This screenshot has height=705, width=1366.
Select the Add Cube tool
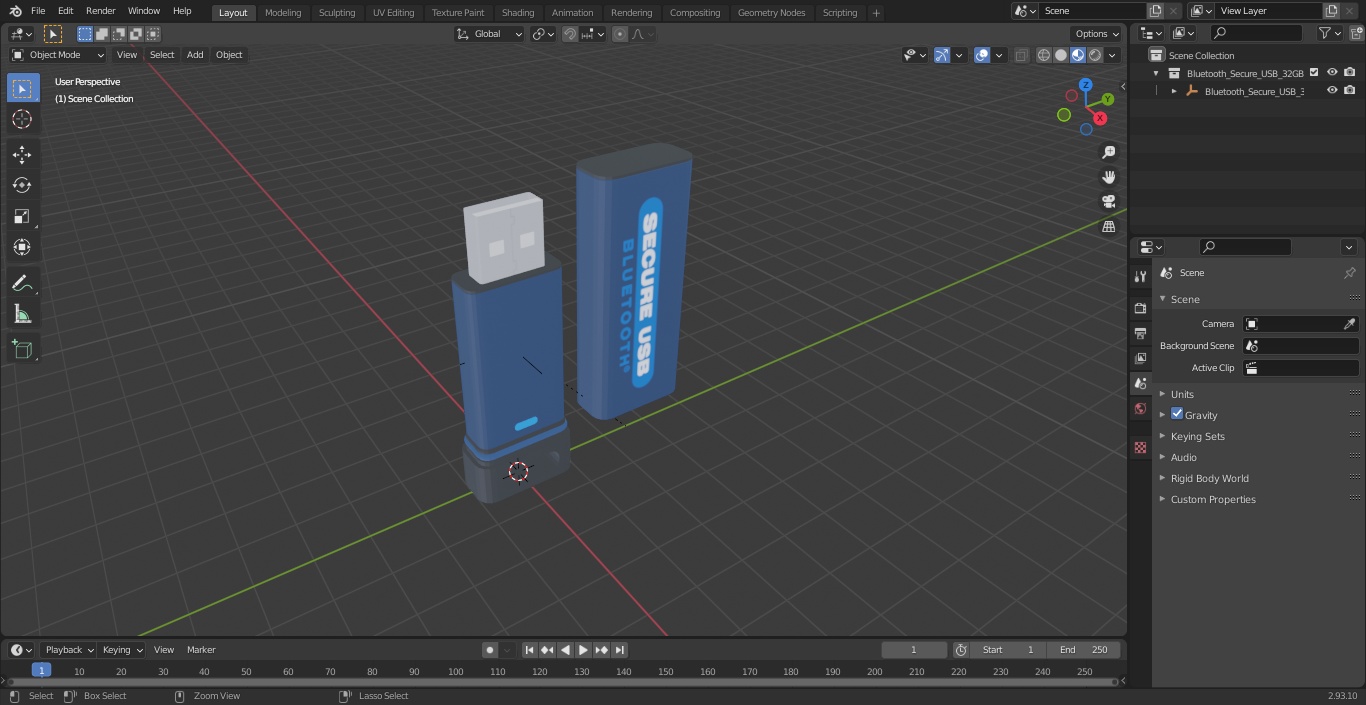[x=22, y=349]
